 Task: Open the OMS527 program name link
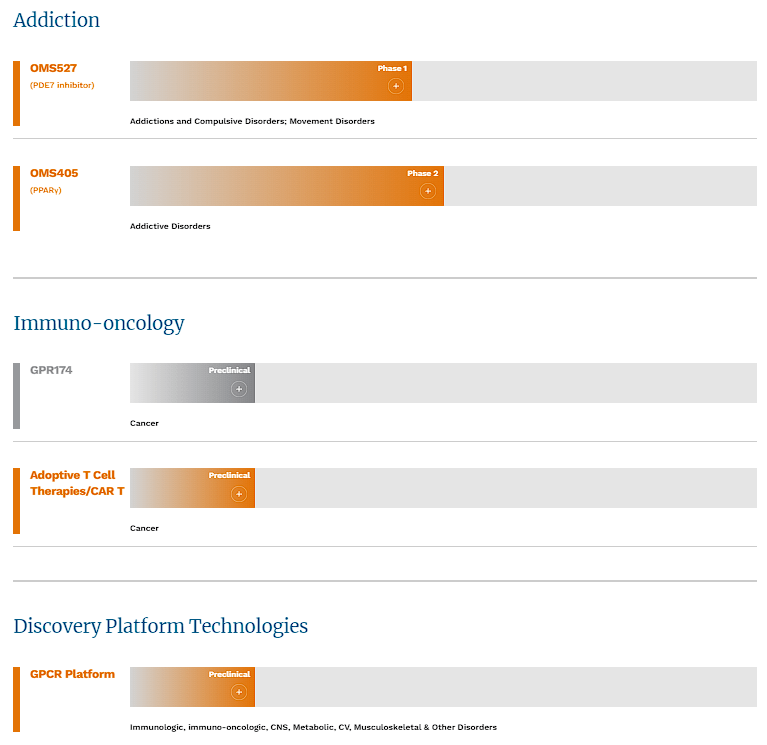pyautogui.click(x=54, y=68)
